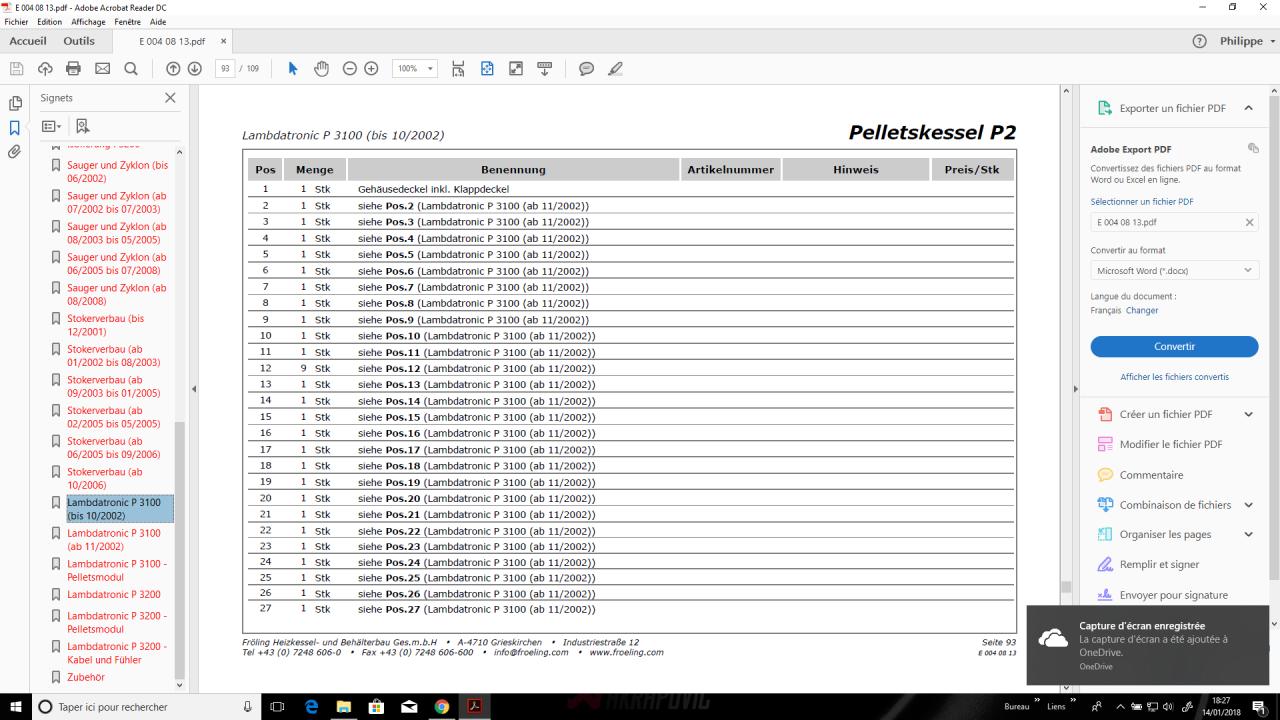The width and height of the screenshot is (1280, 720).
Task: Collapse the left navigation pane arrow
Action: 194,388
